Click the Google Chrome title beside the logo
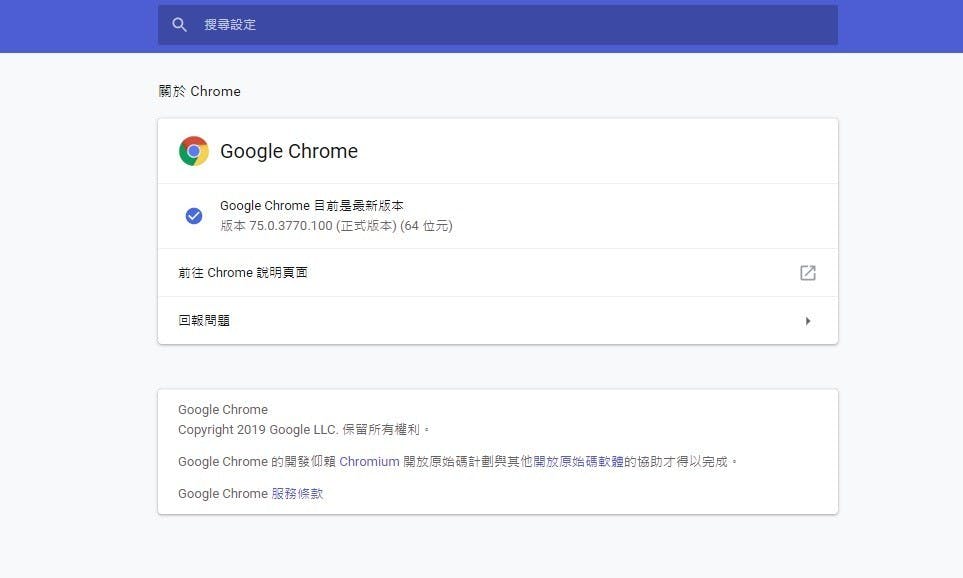Viewport: 963px width, 578px height. coord(289,151)
